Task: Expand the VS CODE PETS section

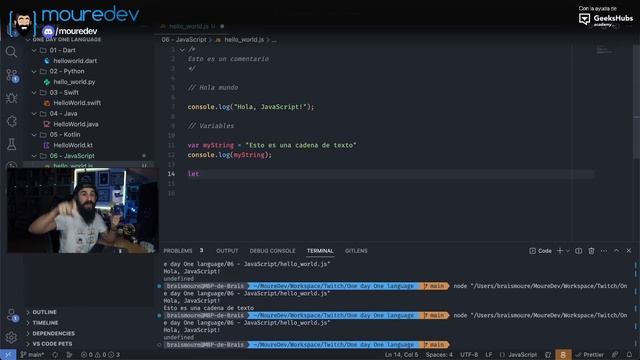Action: [x=52, y=344]
